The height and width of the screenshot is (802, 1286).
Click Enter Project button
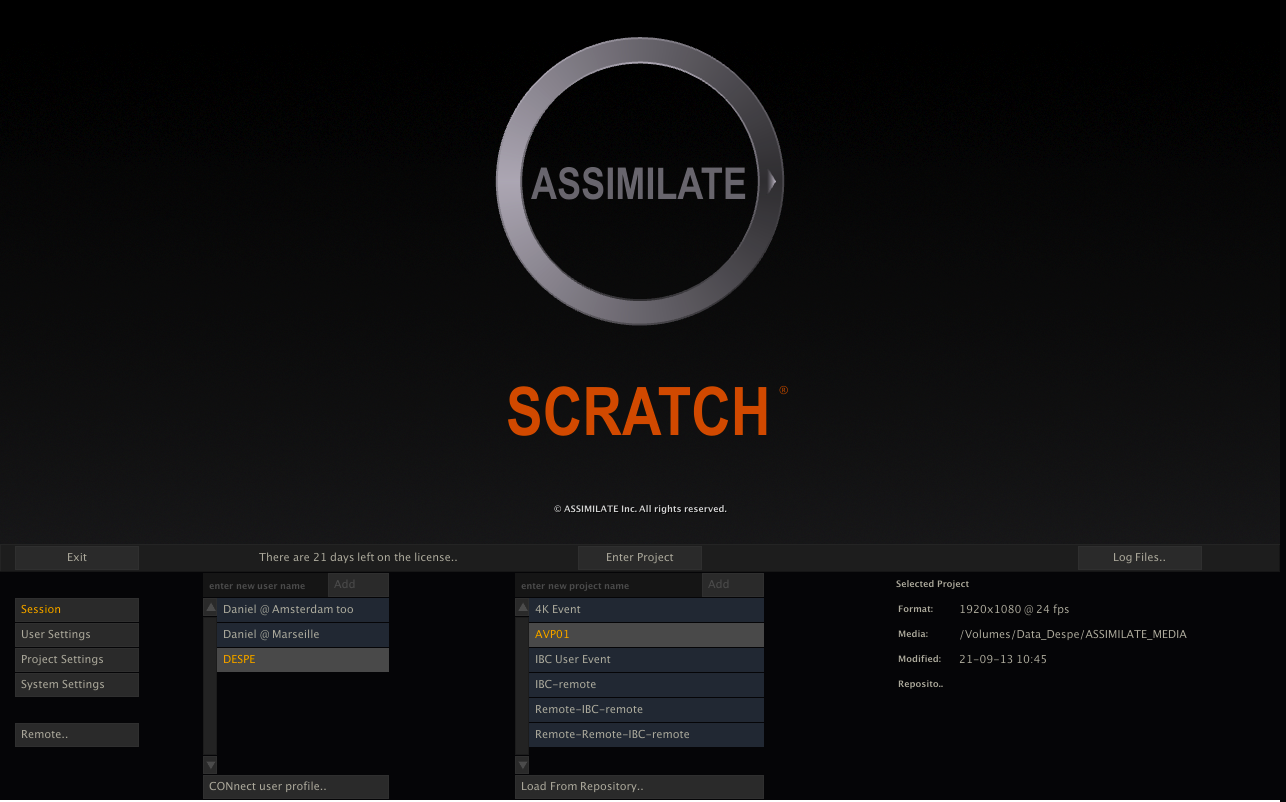coord(640,557)
